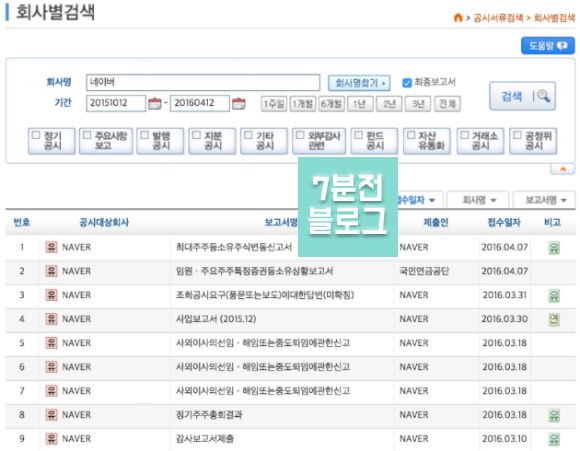Select the 1개월 period button
The width and height of the screenshot is (580, 451).
pos(303,104)
